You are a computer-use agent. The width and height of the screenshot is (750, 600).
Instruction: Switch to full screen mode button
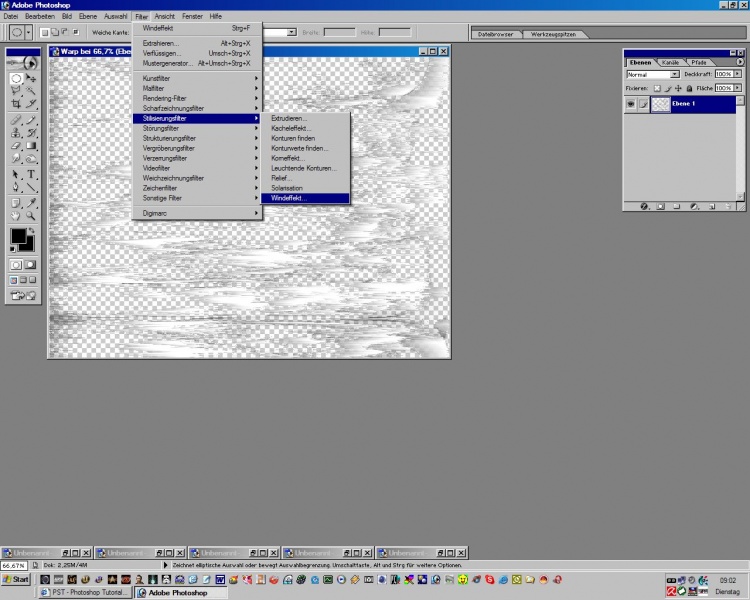[x=33, y=280]
